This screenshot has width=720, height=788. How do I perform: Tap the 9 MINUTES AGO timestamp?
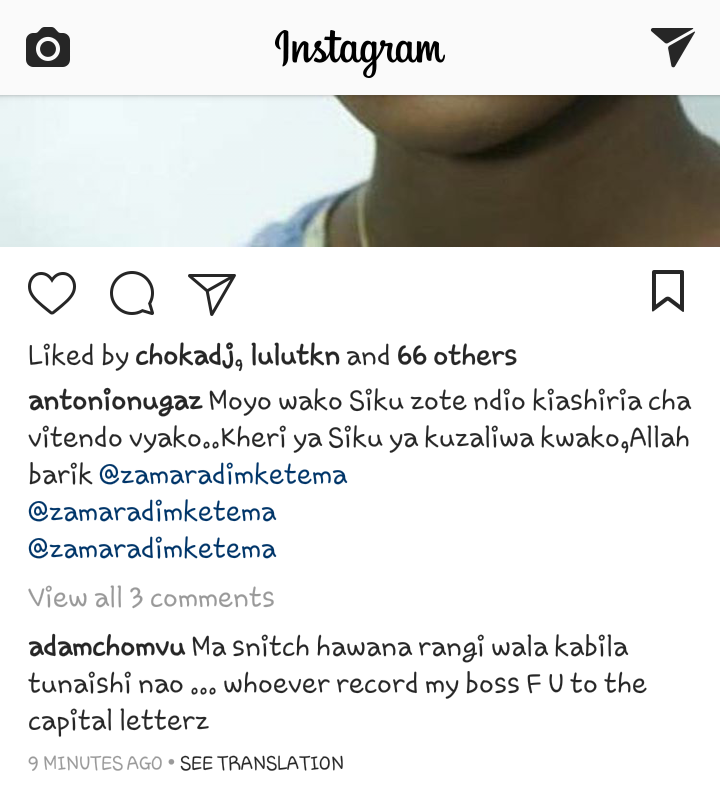(95, 763)
